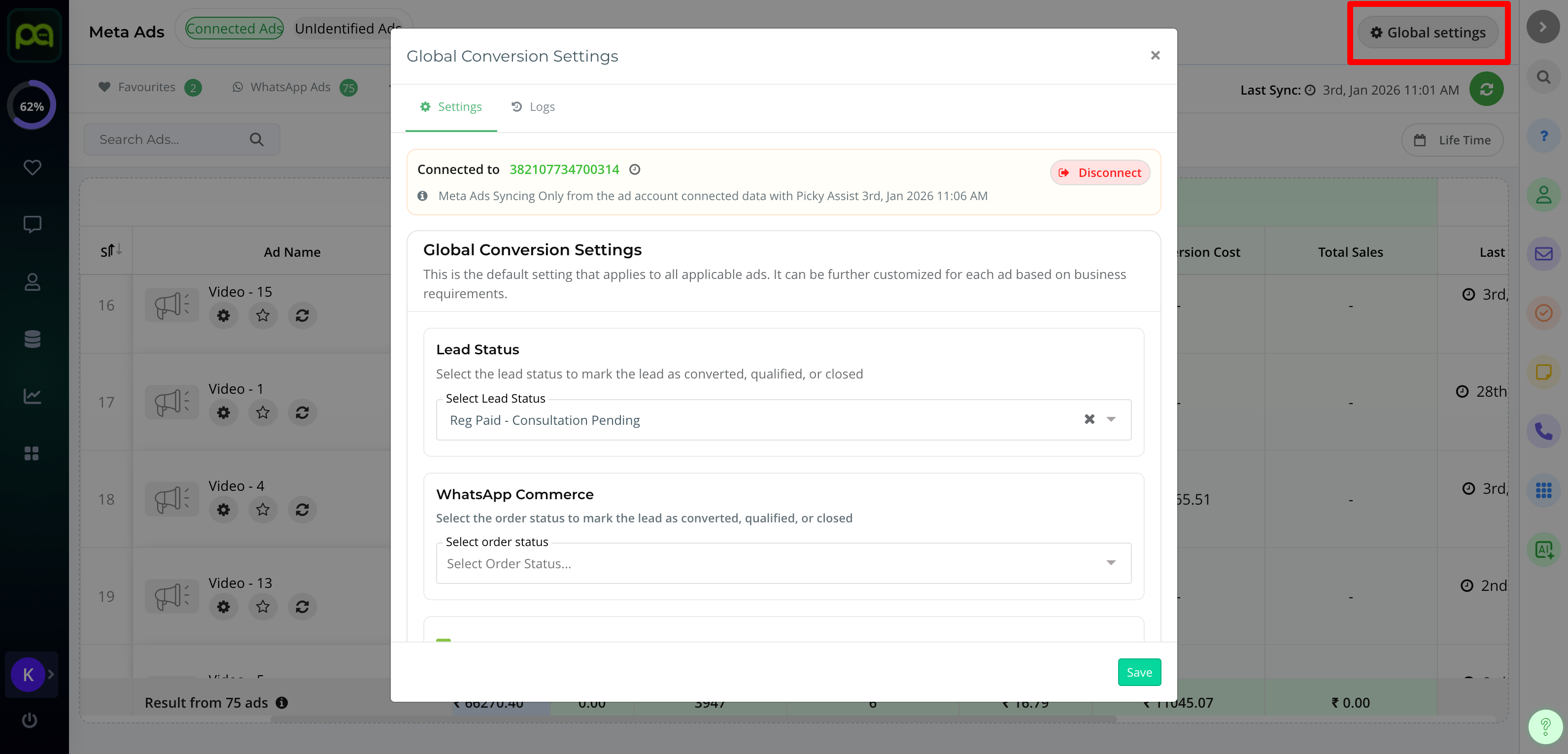The height and width of the screenshot is (754, 1568).
Task: Star the Video - 1 ad as favourite
Action: pos(262,412)
